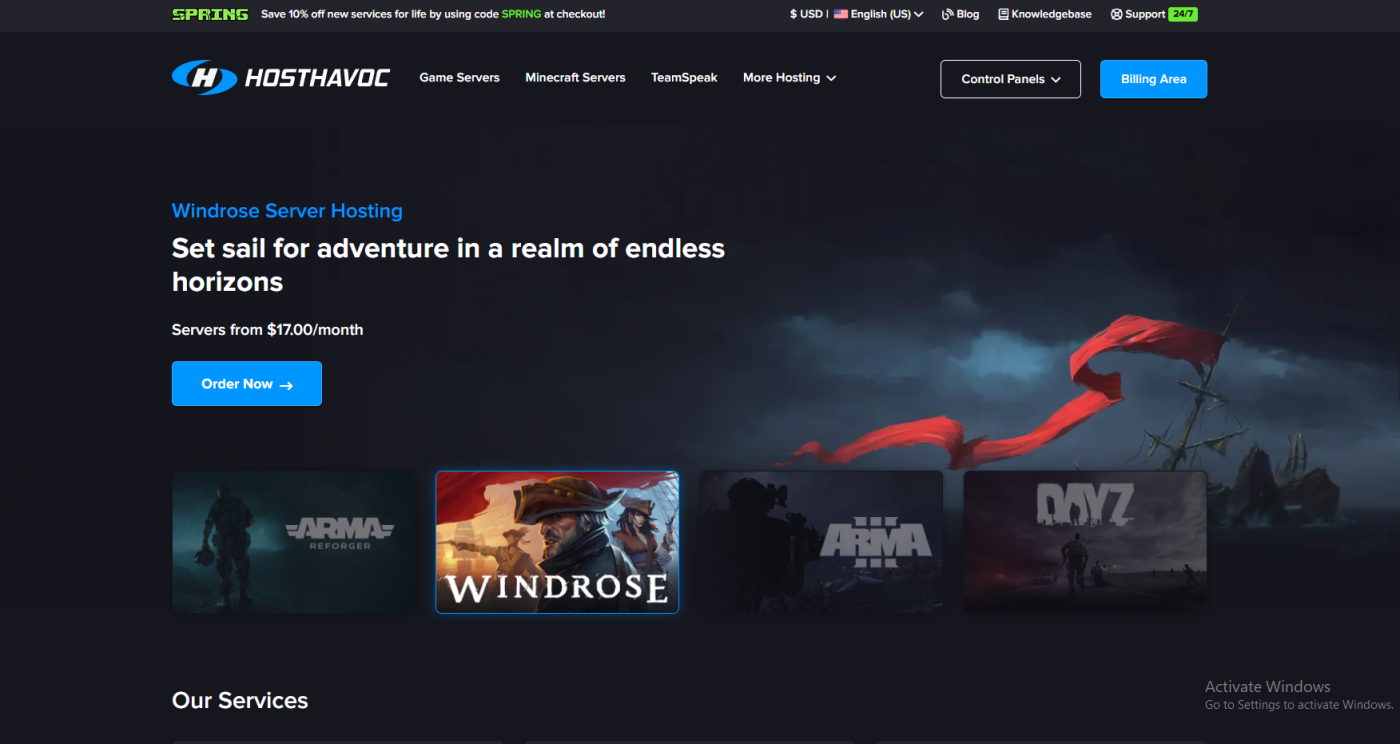The width and height of the screenshot is (1400, 744).
Task: Select the DayZ game thumbnail
Action: coord(1085,542)
